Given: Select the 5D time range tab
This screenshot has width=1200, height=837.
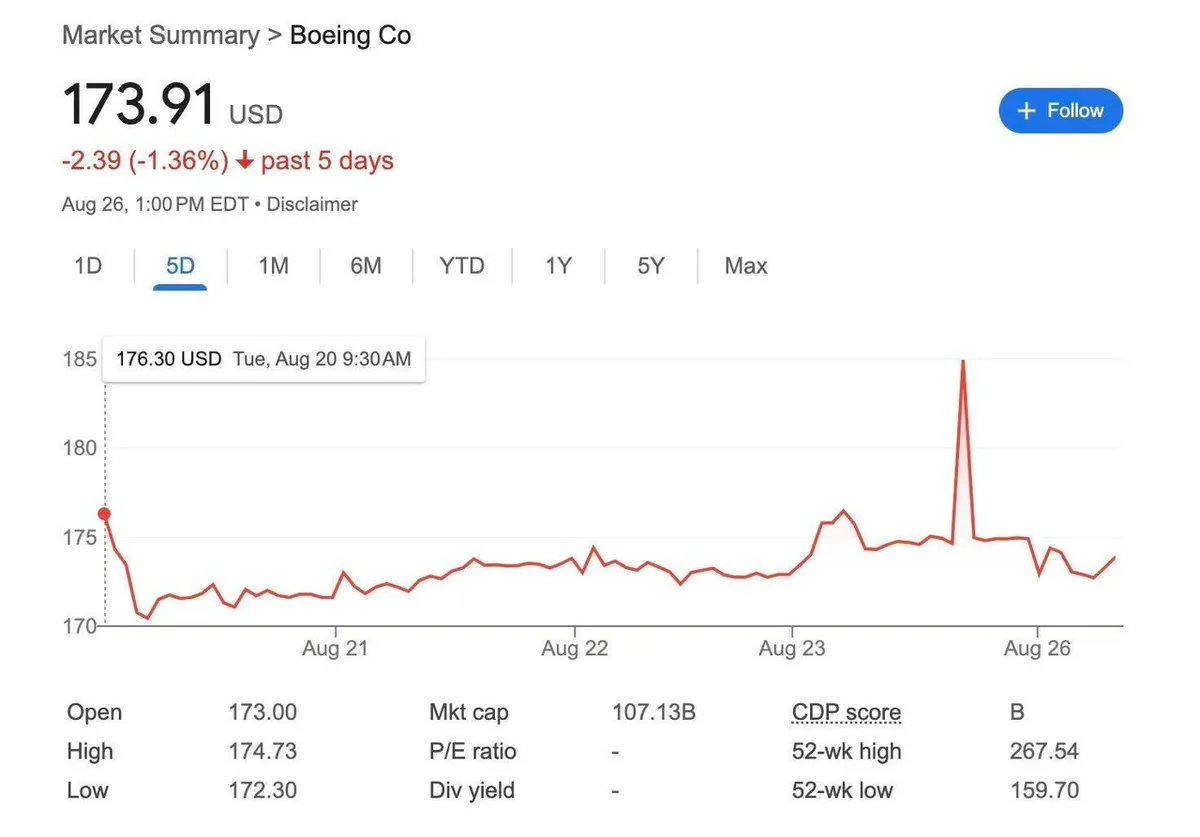Looking at the screenshot, I should click(x=180, y=266).
